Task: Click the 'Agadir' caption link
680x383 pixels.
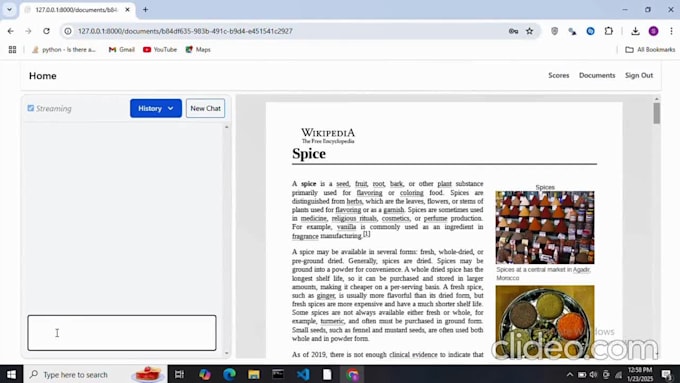Action: pos(582,269)
